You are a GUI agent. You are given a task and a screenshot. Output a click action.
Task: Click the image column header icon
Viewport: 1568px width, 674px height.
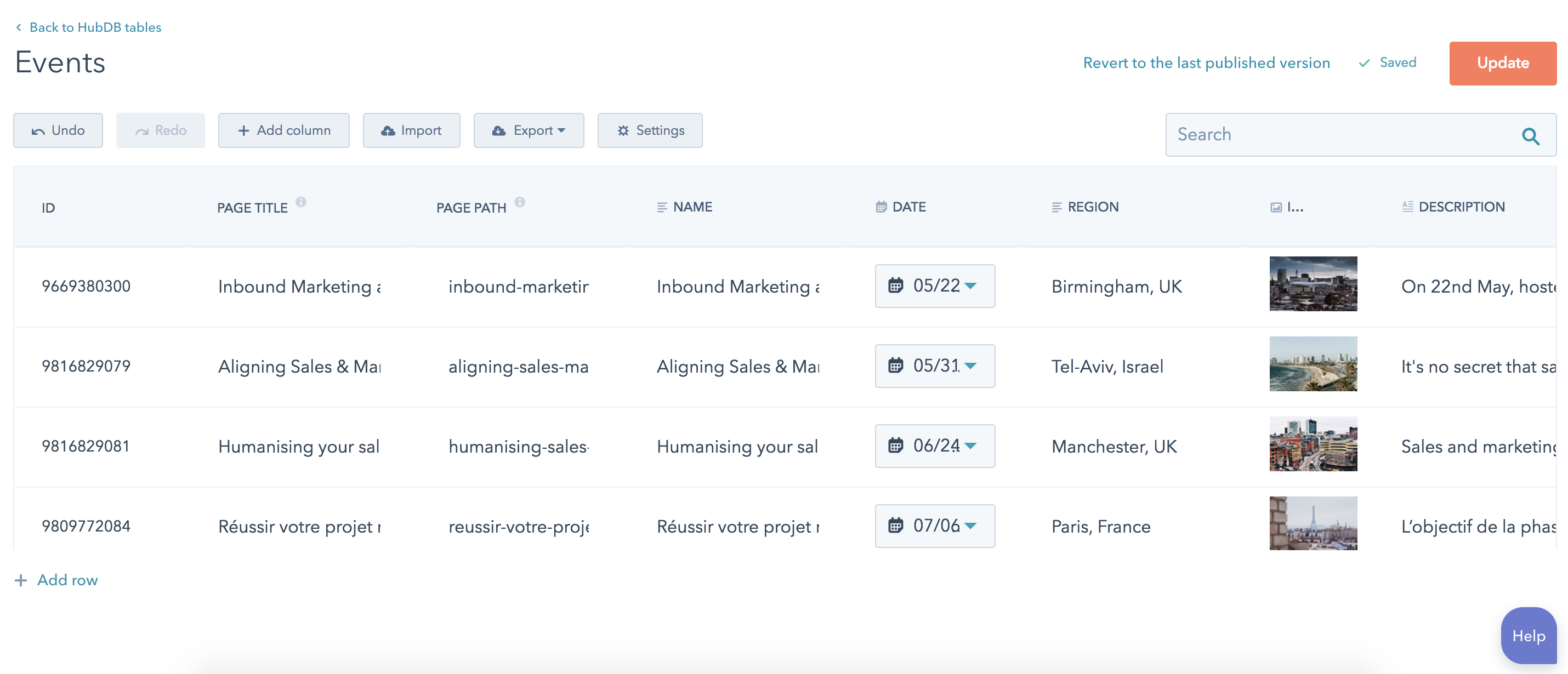coord(1276,208)
